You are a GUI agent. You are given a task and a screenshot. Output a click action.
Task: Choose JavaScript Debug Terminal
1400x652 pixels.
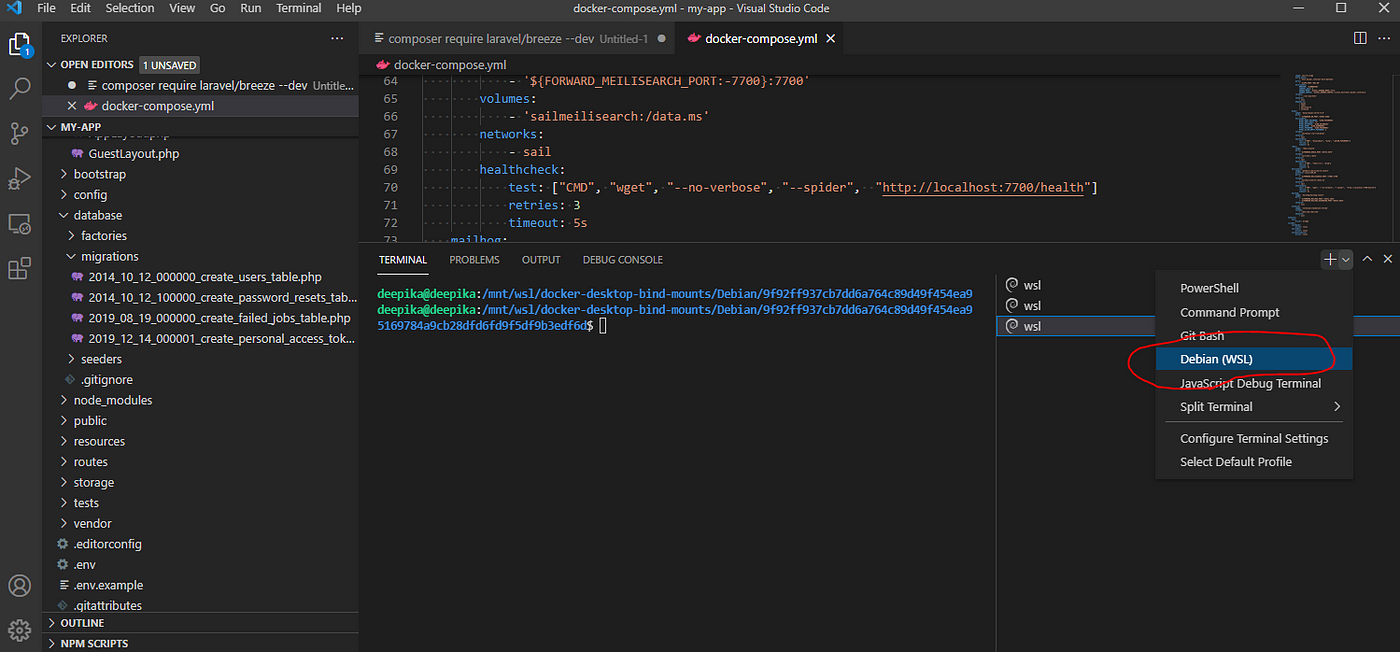(1254, 383)
